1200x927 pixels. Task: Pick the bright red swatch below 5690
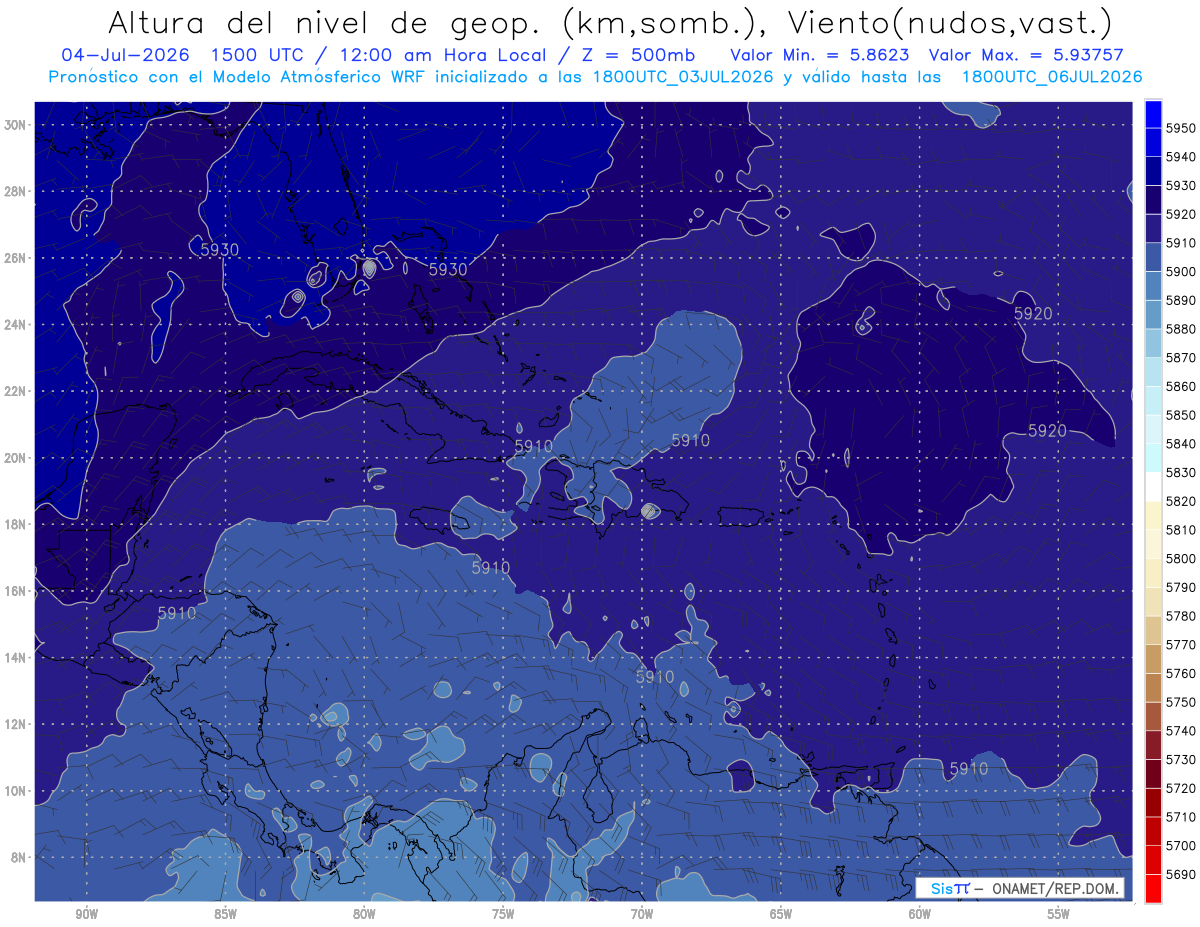click(x=1153, y=888)
